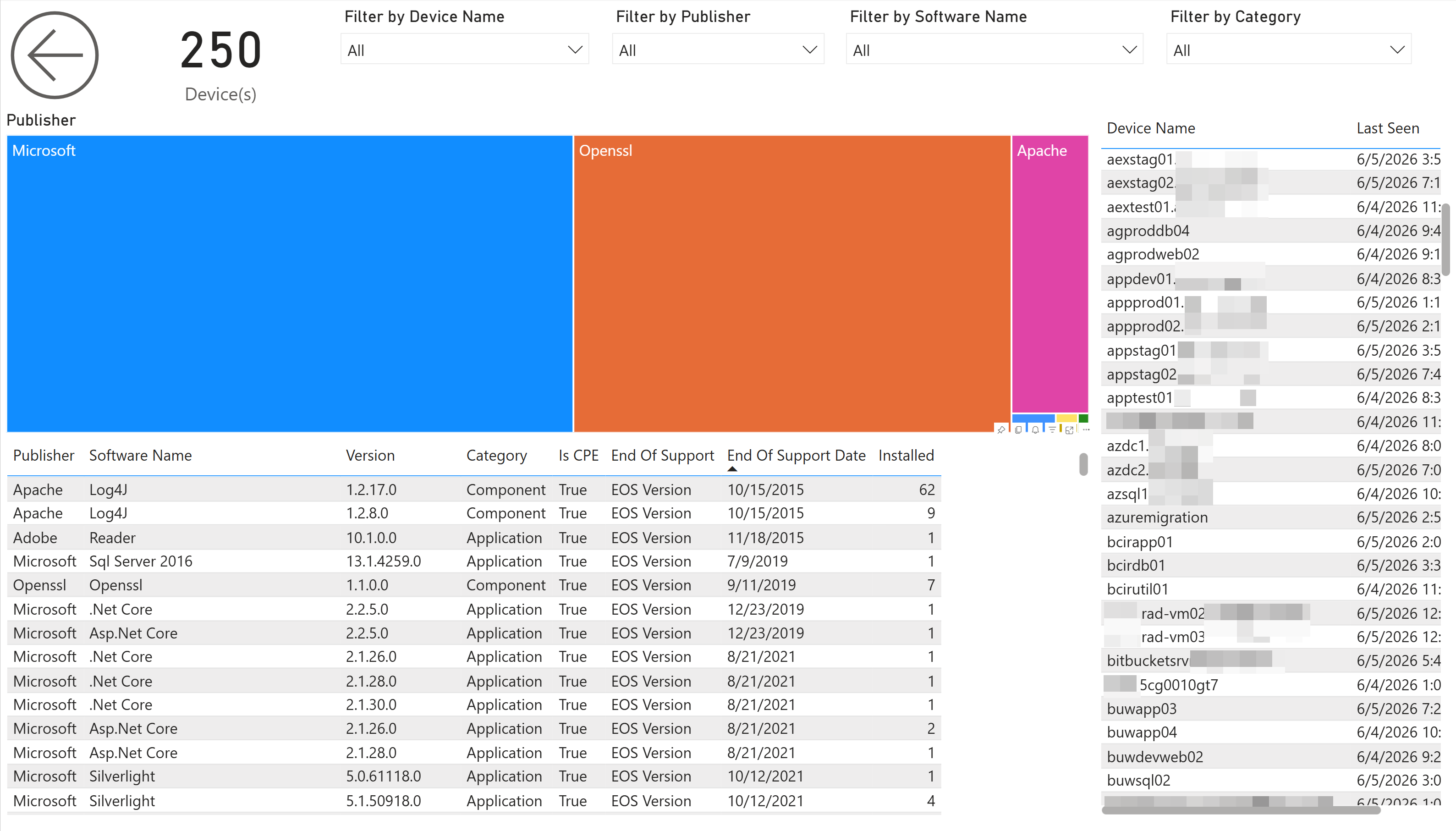Select the Apache treemap block

(1050, 274)
